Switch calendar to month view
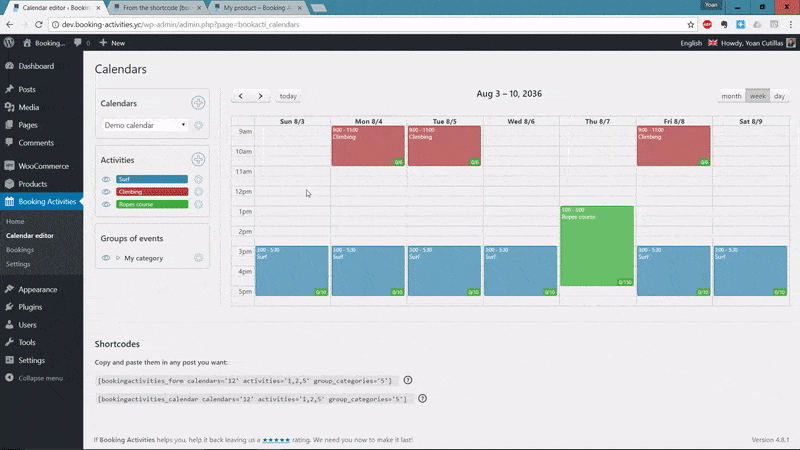This screenshot has width=800, height=450. click(x=731, y=96)
